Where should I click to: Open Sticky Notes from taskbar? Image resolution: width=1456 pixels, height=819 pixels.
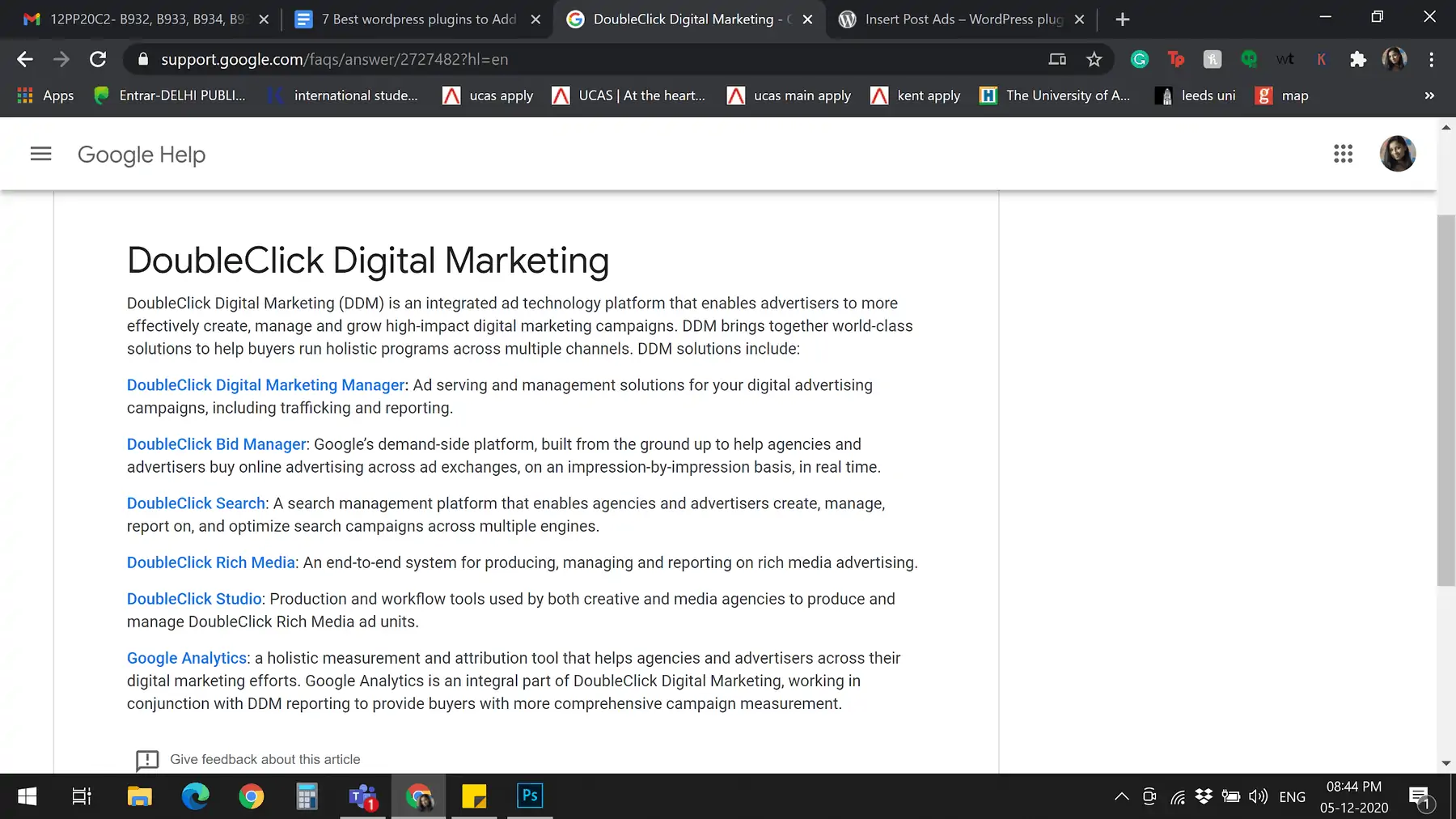(x=474, y=796)
